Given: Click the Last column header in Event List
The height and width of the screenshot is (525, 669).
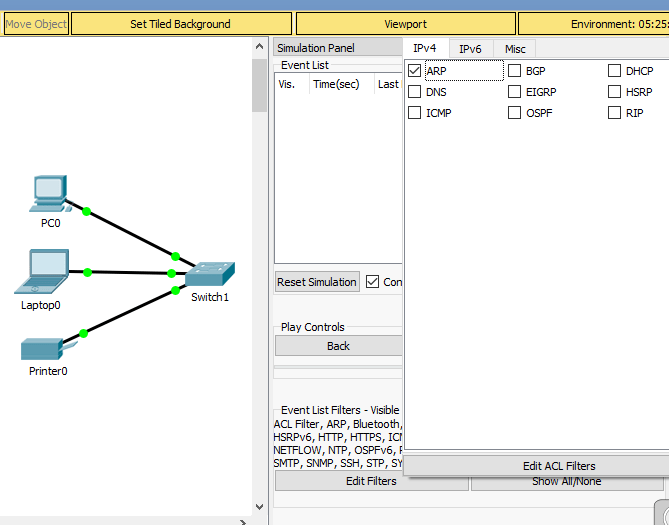Looking at the screenshot, I should (x=388, y=84).
